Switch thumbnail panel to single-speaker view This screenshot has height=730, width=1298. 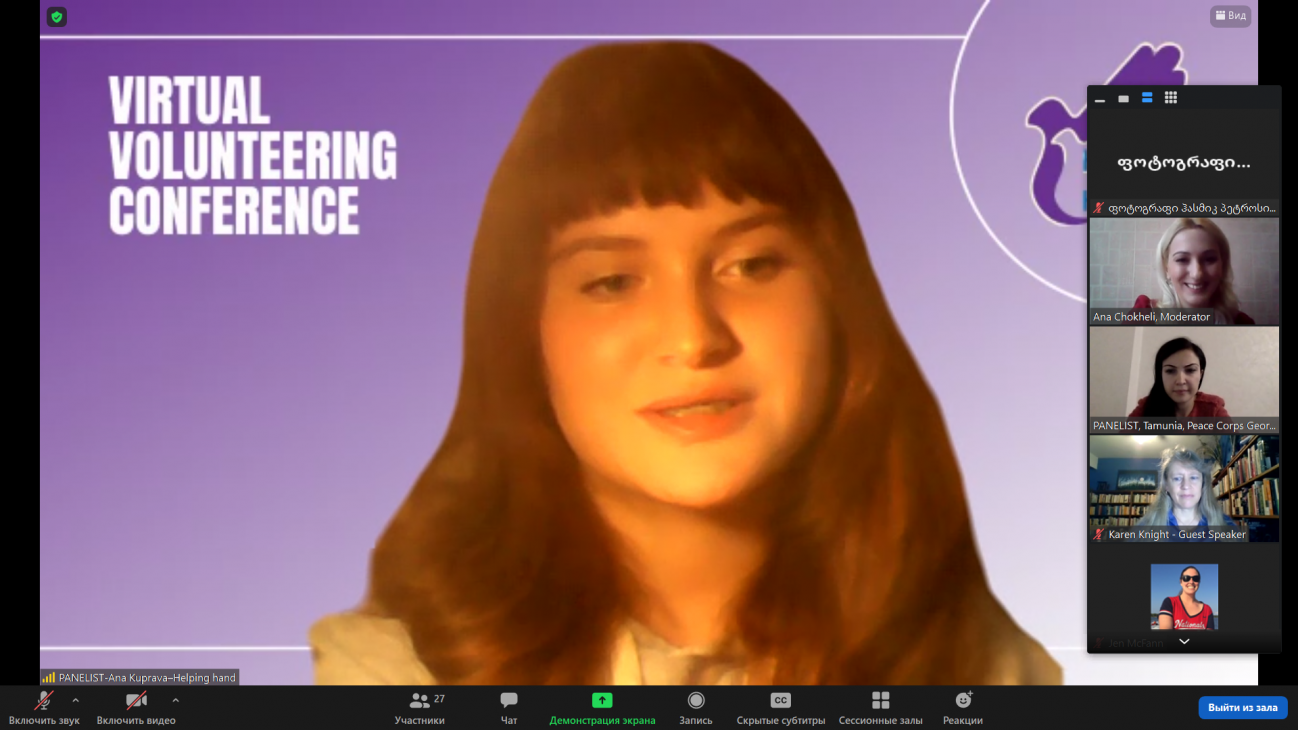1123,98
